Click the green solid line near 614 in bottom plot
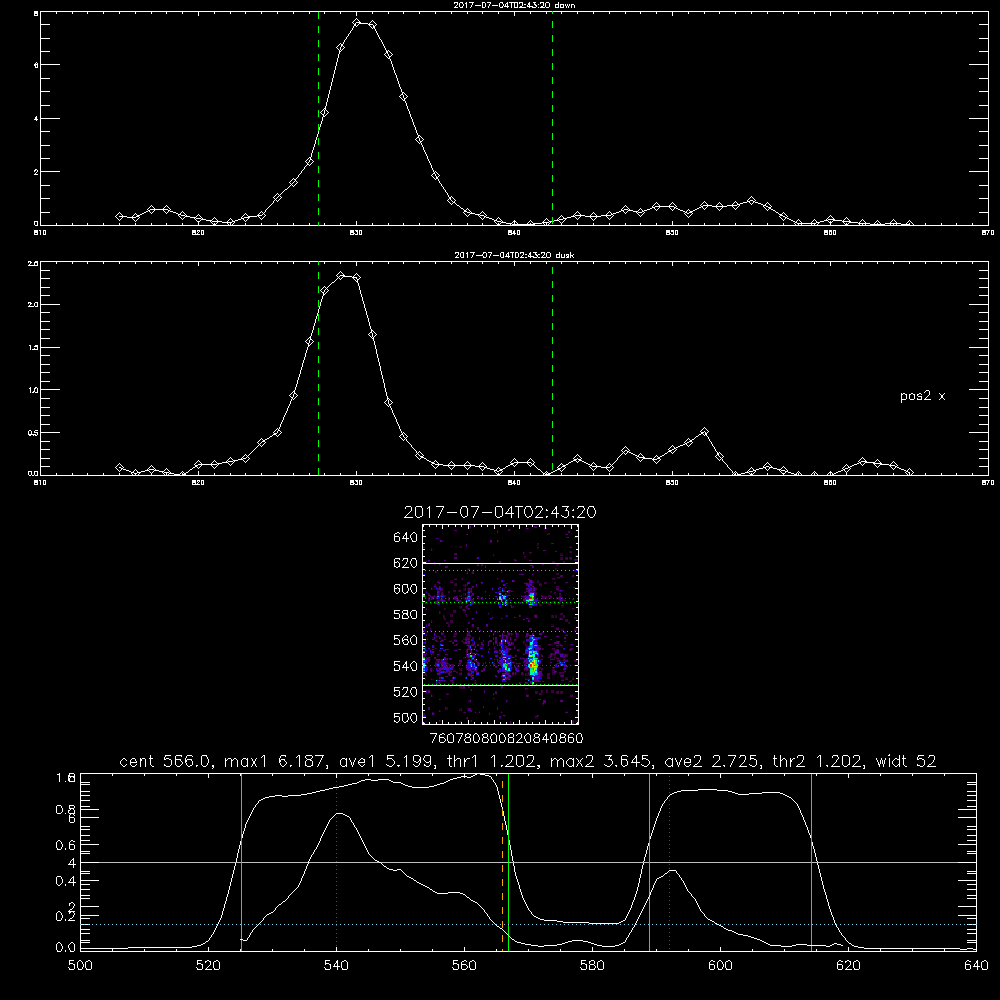 (x=811, y=862)
